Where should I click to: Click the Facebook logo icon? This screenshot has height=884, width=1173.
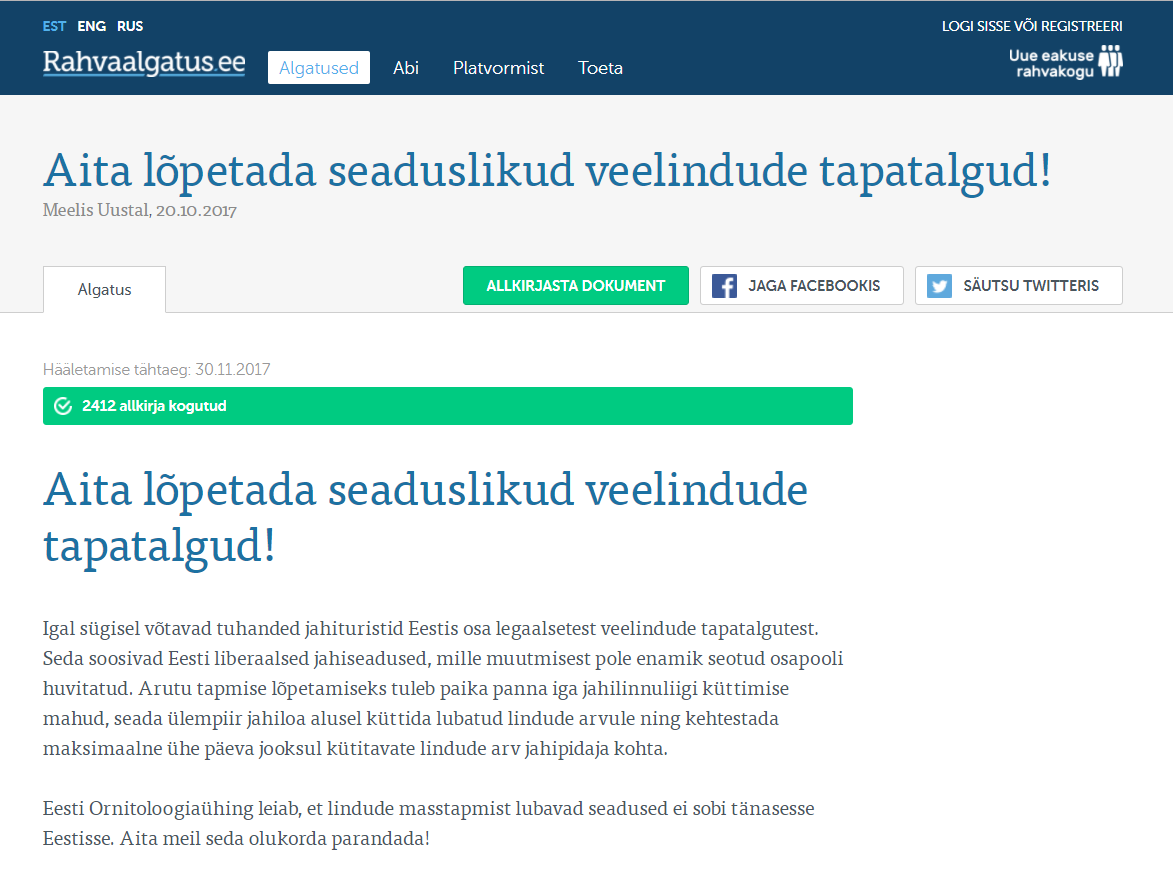pos(724,286)
